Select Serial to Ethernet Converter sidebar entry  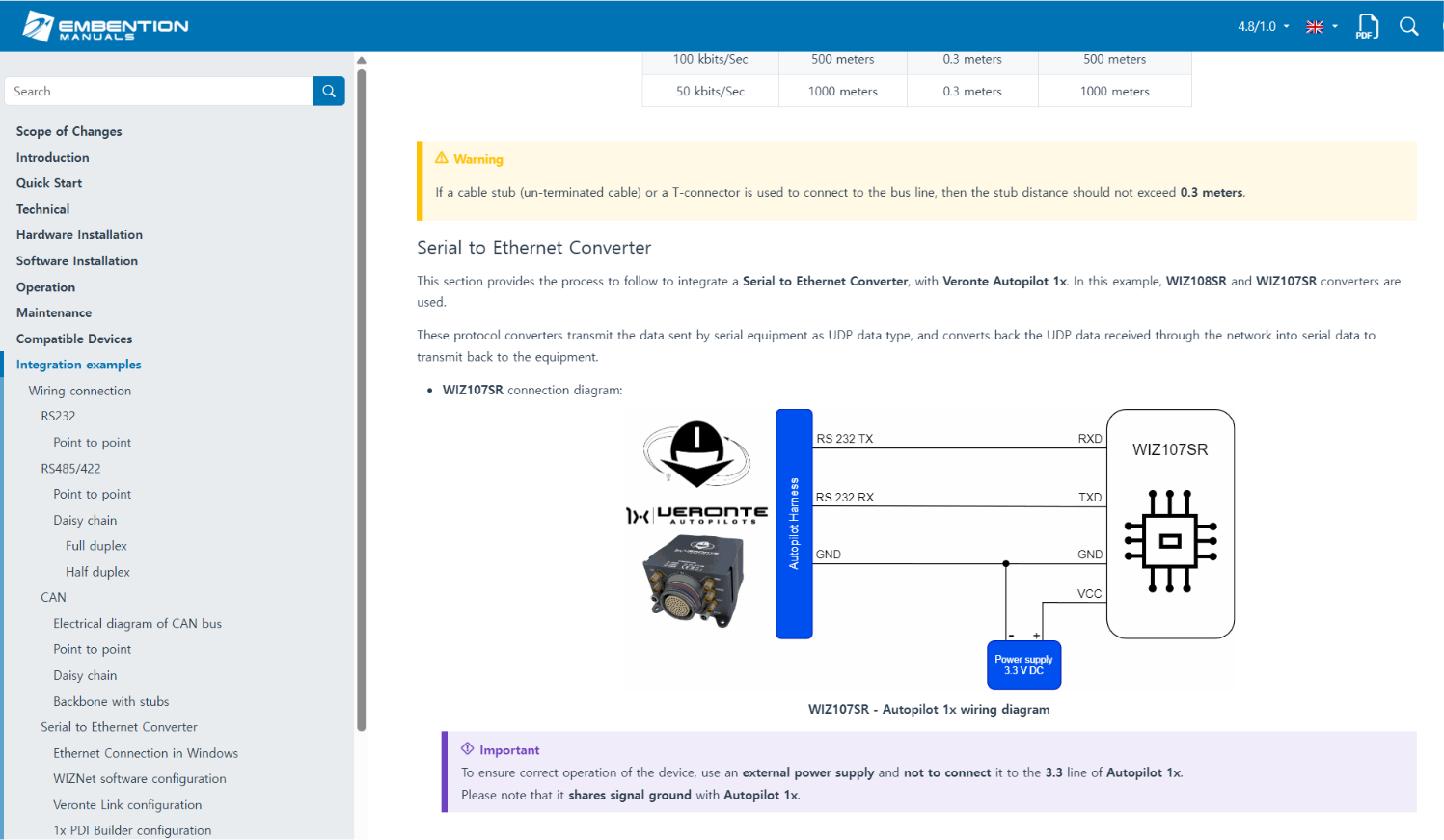[x=119, y=727]
